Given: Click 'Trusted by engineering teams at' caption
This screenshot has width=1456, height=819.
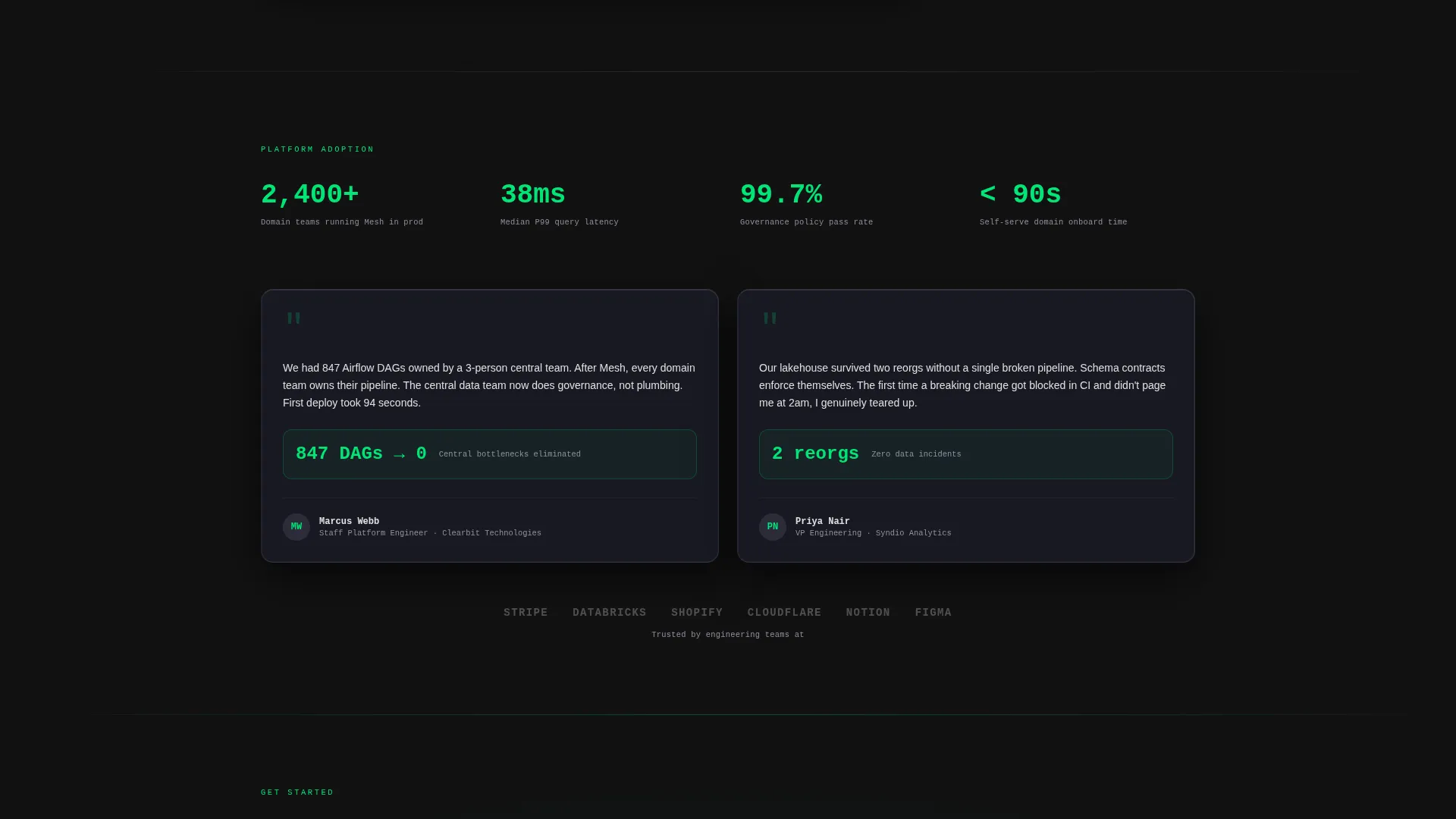Looking at the screenshot, I should [x=728, y=635].
